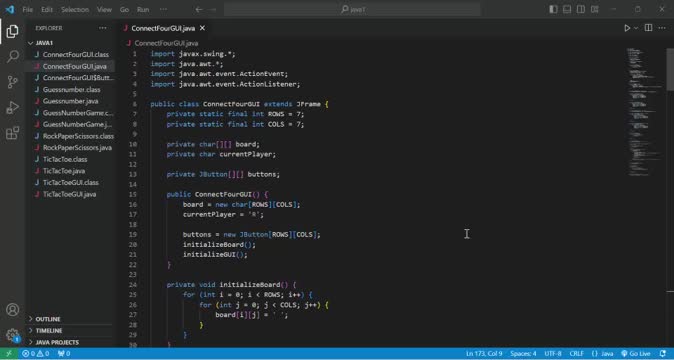Split the editor to the right
Screen dimensions: 674x360
tap(648, 28)
